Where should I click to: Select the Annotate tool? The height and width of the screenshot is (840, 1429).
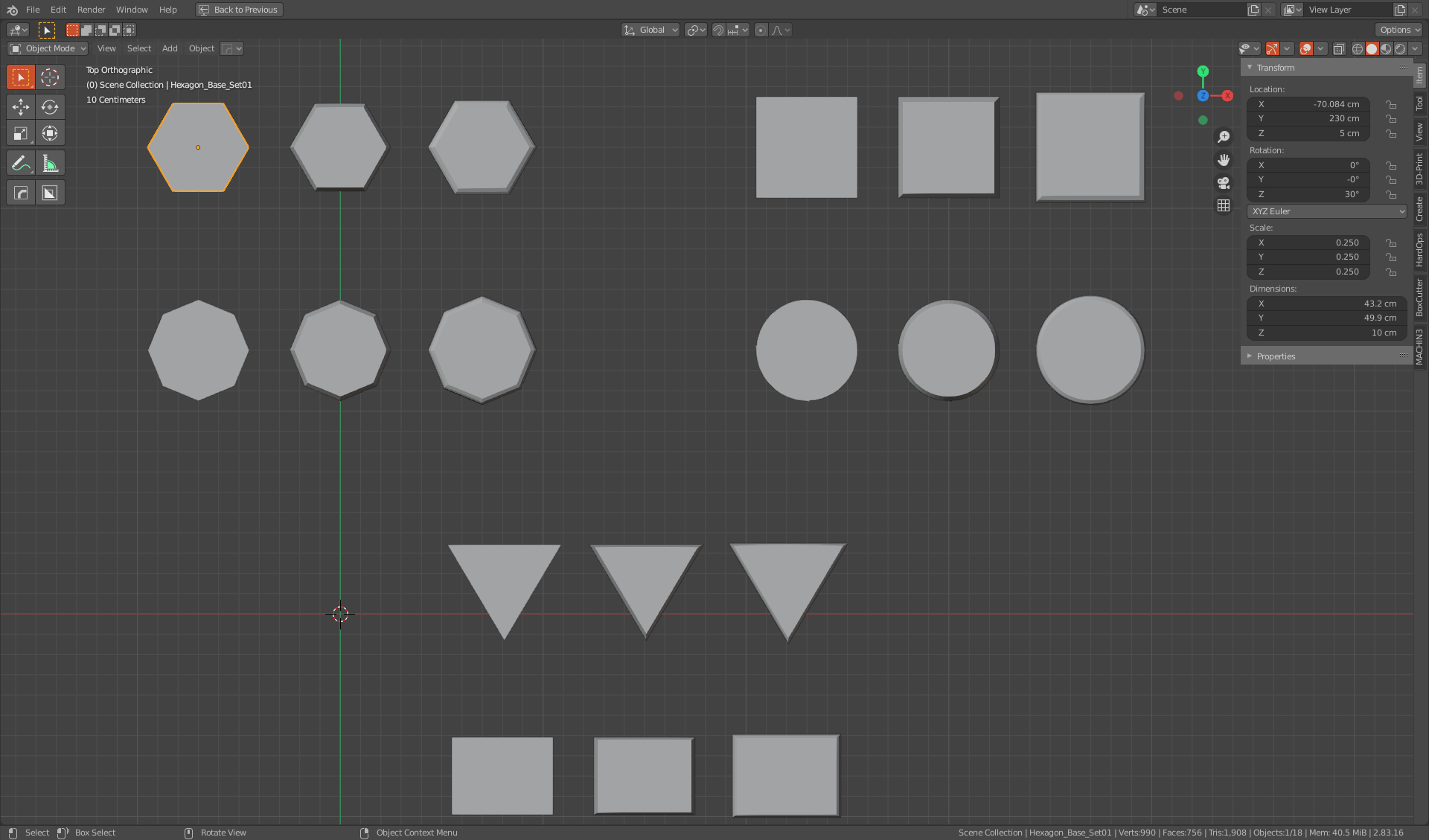pyautogui.click(x=20, y=162)
